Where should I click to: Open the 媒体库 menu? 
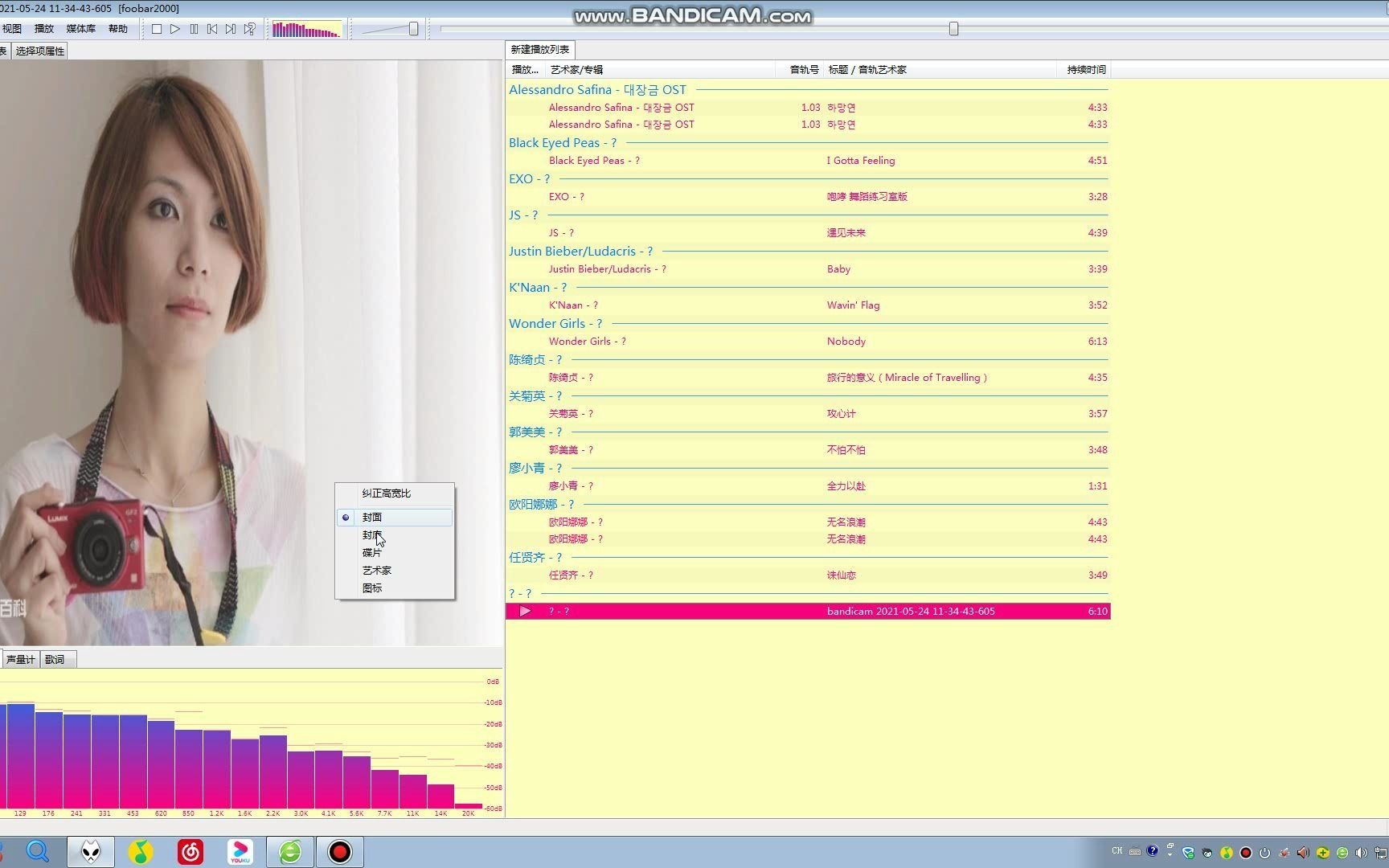(80, 29)
